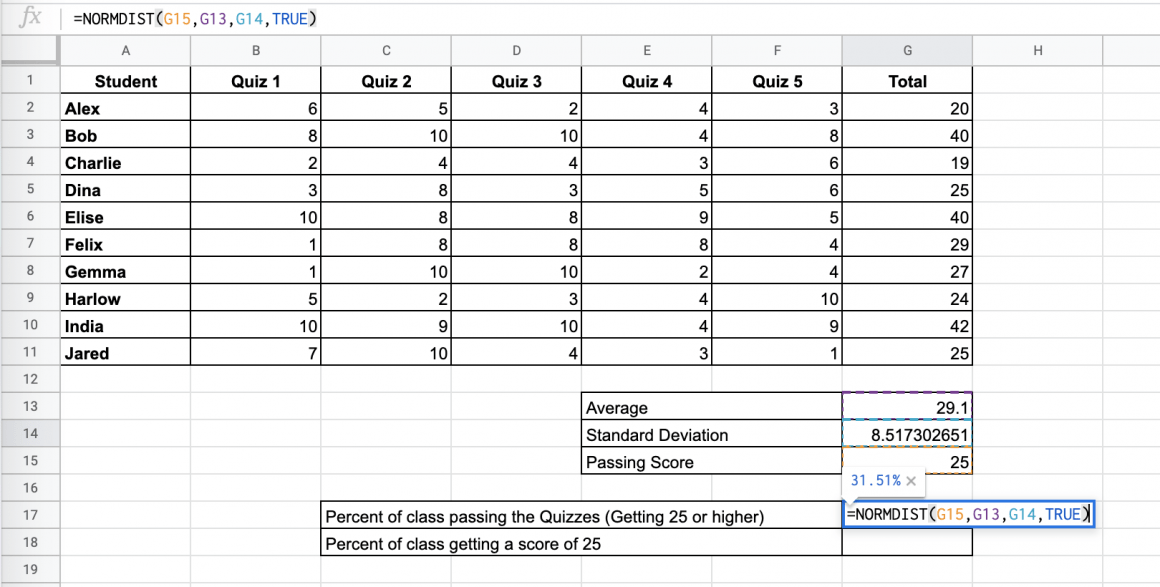Select Bob's Total score of 40
This screenshot has height=587, width=1160.
point(906,134)
